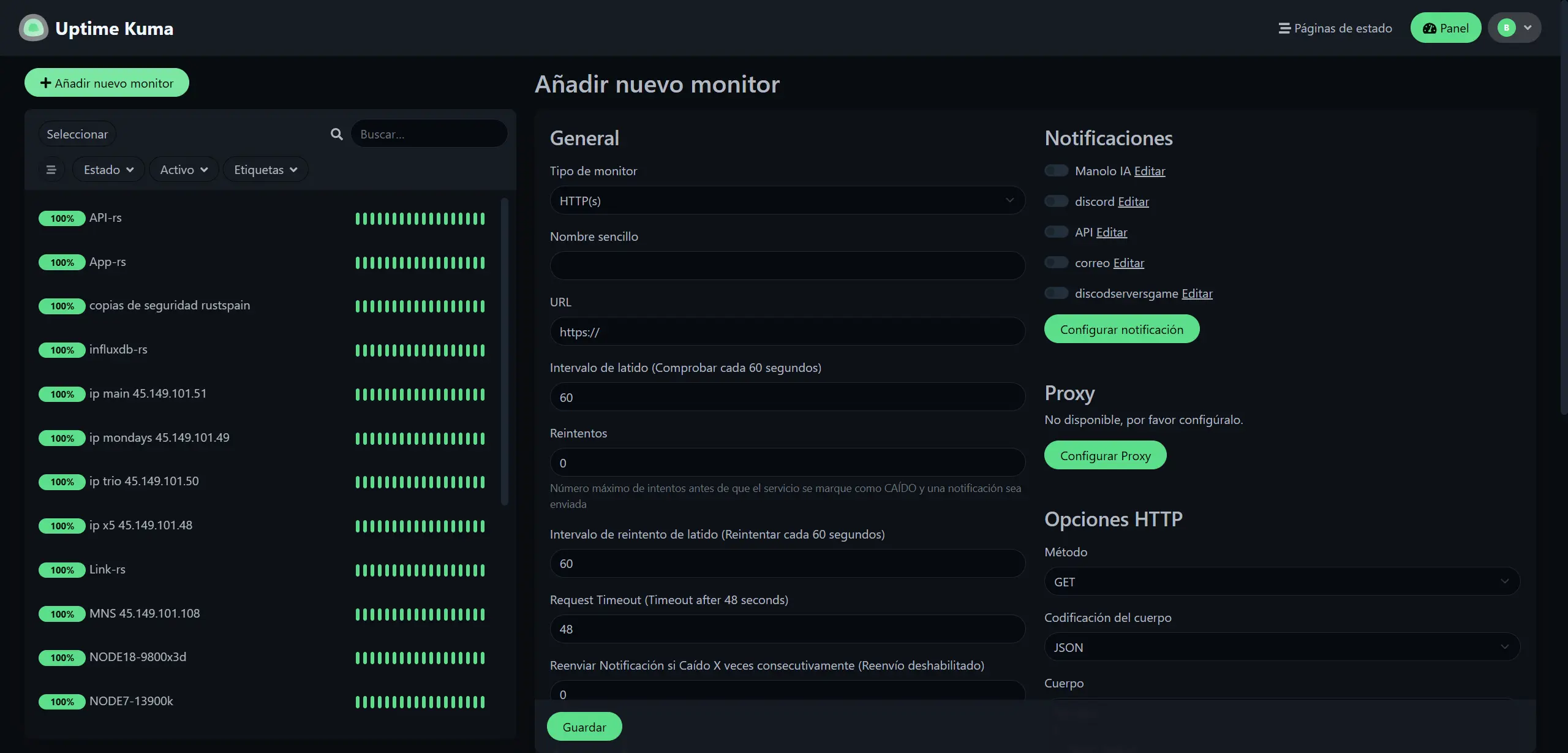This screenshot has height=753, width=1568.
Task: Click the page main scrollbar
Action: pyautogui.click(x=1564, y=208)
